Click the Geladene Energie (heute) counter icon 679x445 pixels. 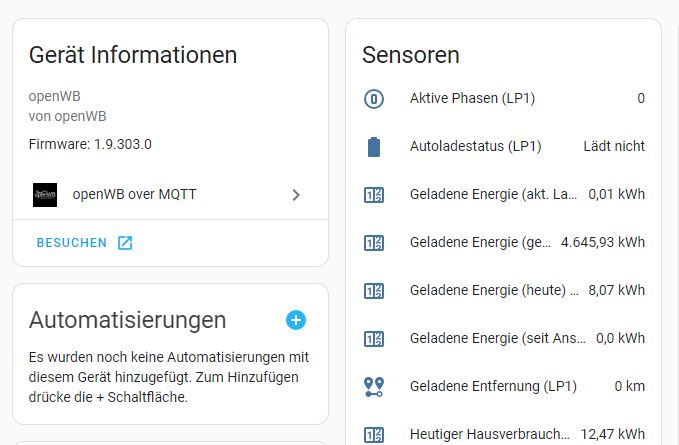[374, 290]
